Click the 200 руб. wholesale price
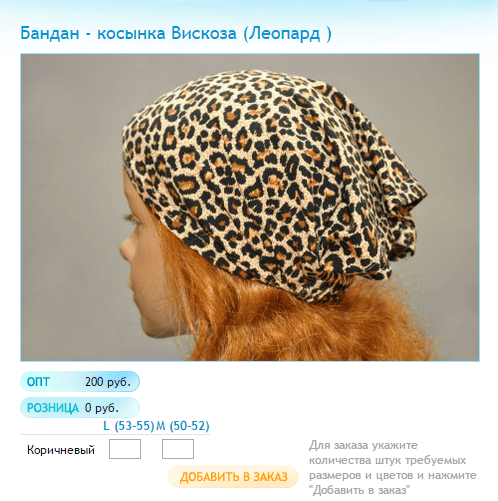The image size is (498, 501). click(x=107, y=382)
